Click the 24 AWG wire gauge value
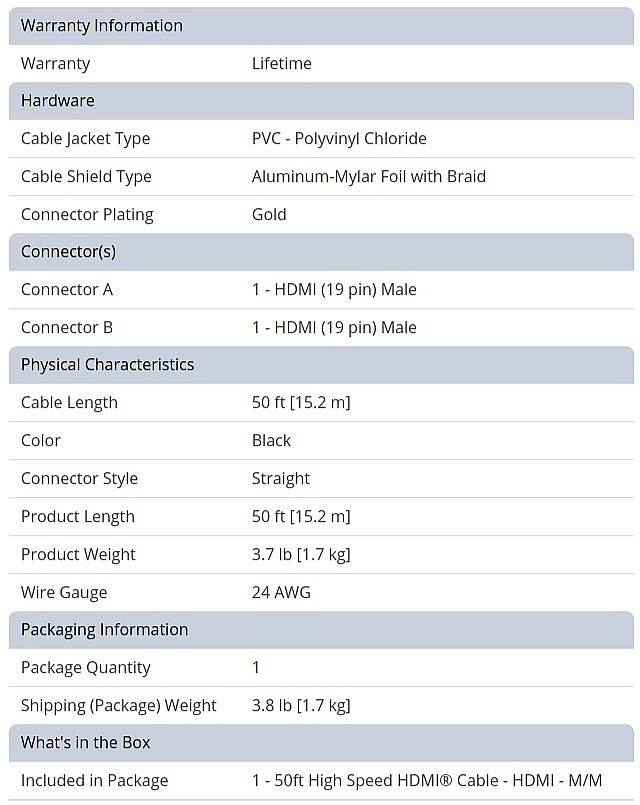The height and width of the screenshot is (805, 640). [x=281, y=593]
